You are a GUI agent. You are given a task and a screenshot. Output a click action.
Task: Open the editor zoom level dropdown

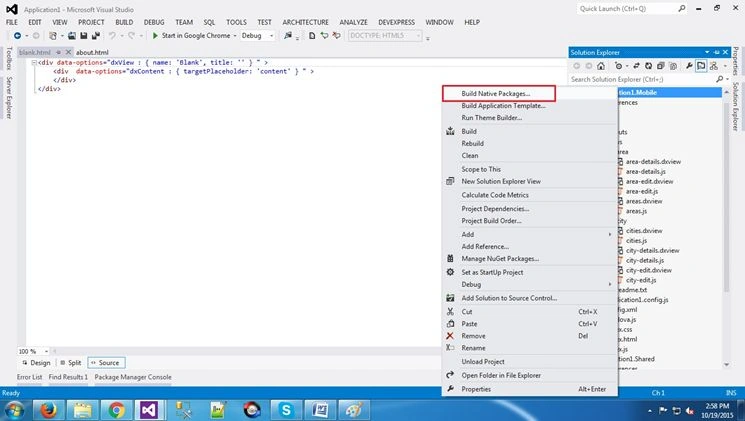[33, 351]
